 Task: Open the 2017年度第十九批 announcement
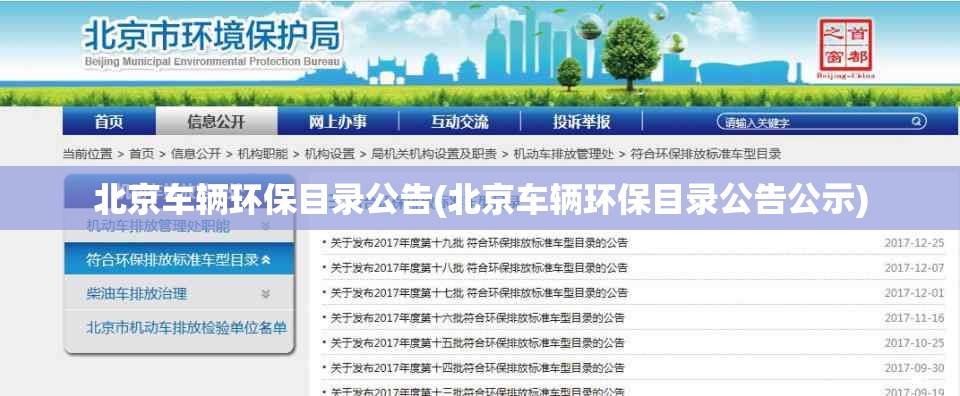pyautogui.click(x=479, y=243)
